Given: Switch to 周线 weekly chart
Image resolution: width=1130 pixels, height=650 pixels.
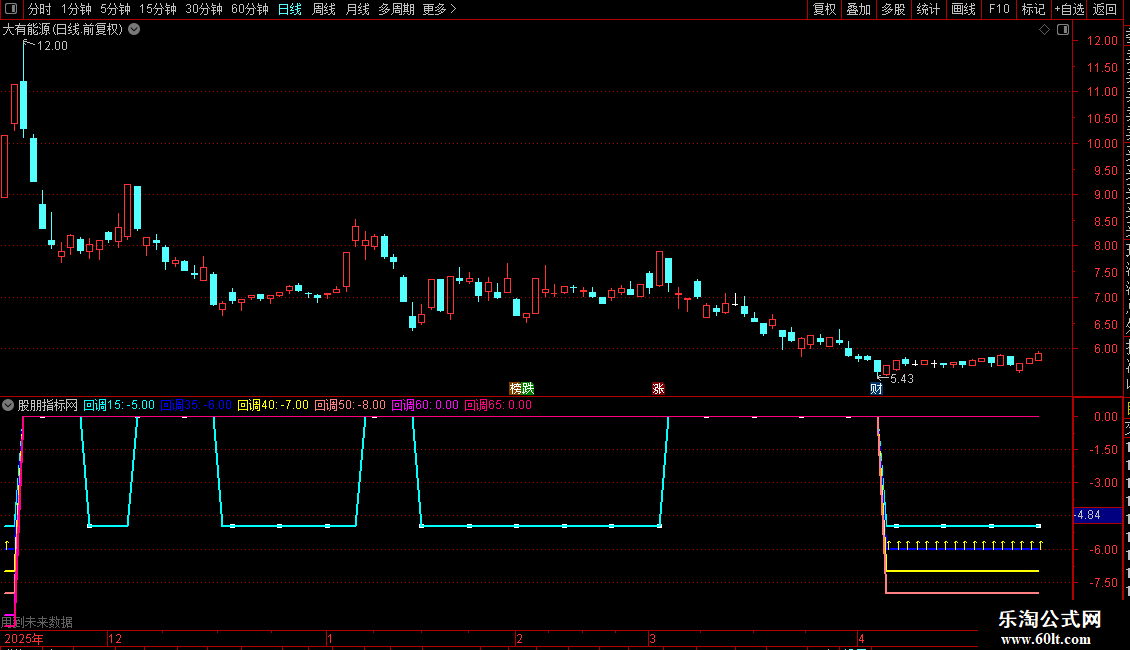Looking at the screenshot, I should [324, 9].
